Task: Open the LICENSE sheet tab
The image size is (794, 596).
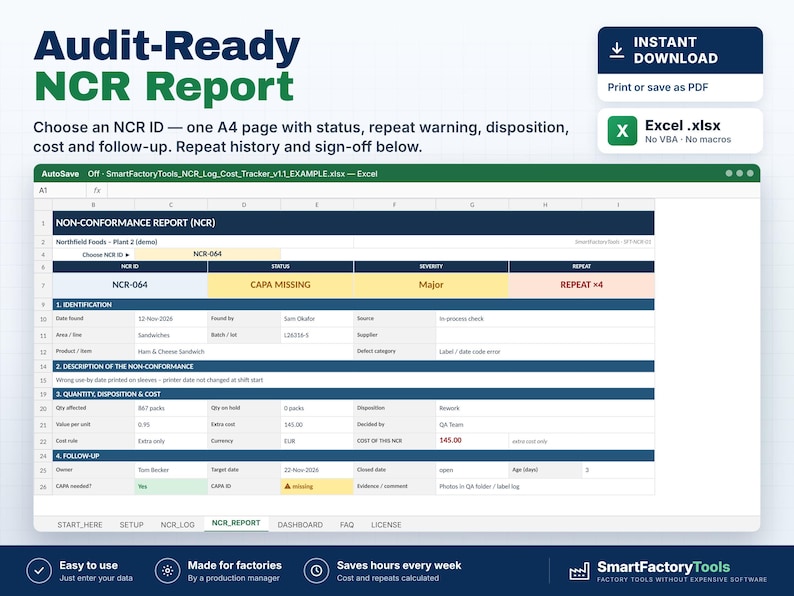Action: click(x=386, y=525)
